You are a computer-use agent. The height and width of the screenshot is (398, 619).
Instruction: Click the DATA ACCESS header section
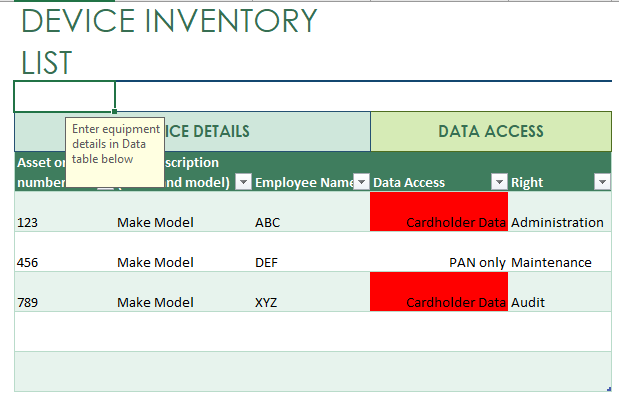pyautogui.click(x=491, y=131)
